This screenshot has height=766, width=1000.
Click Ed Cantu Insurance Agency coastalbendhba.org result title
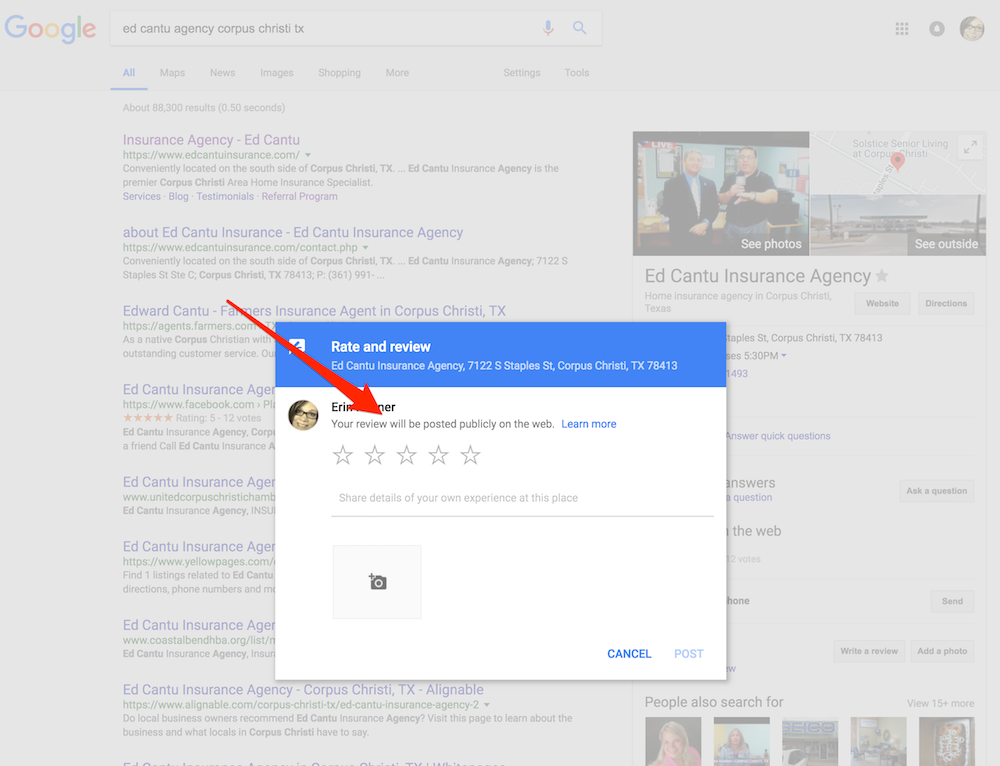point(198,625)
